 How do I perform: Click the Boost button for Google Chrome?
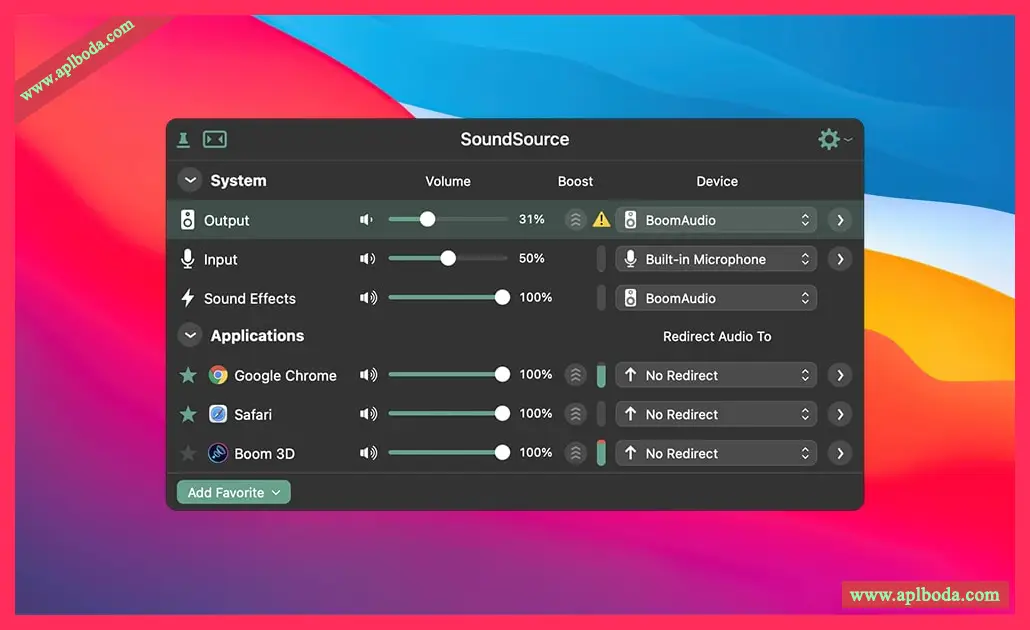tap(575, 375)
